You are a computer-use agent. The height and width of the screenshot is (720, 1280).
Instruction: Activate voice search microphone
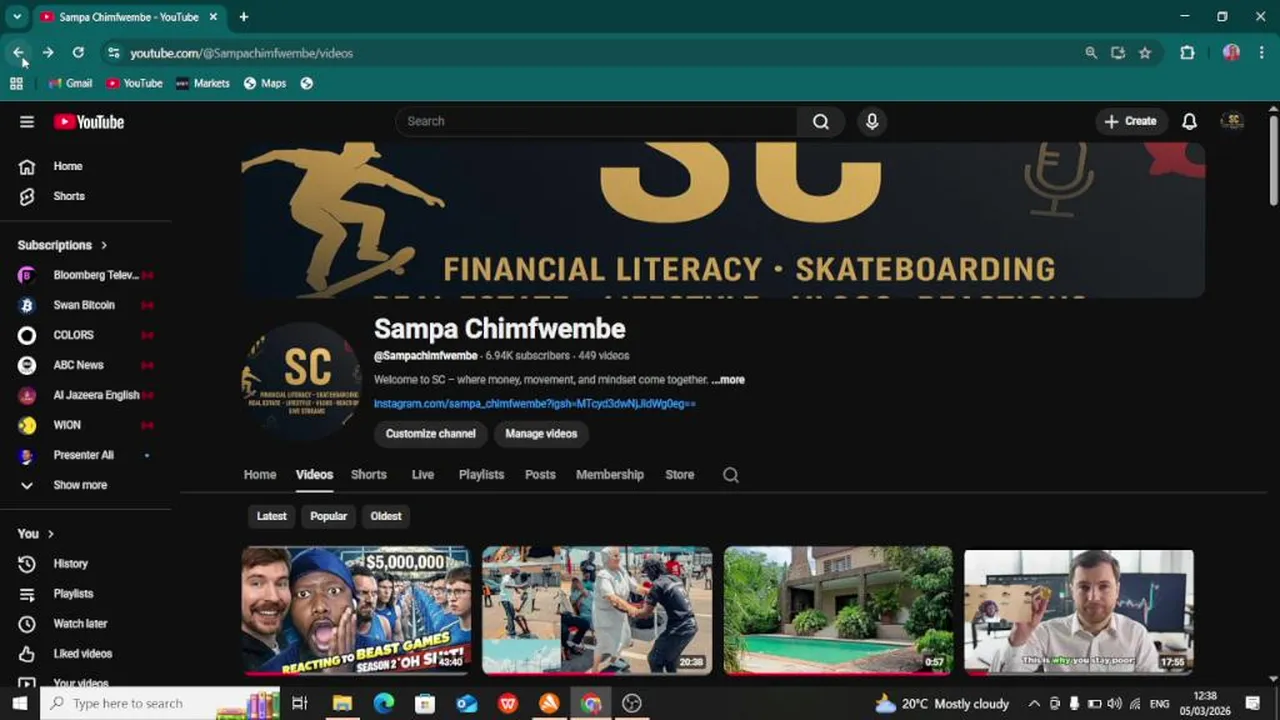point(872,122)
